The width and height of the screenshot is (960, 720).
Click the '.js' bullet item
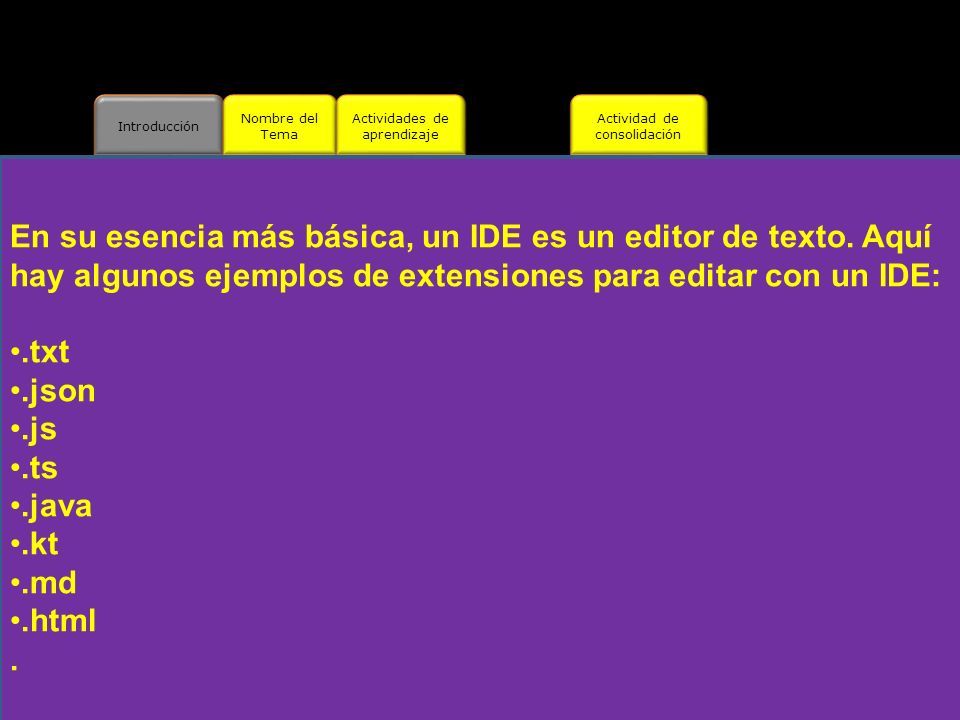[34, 430]
